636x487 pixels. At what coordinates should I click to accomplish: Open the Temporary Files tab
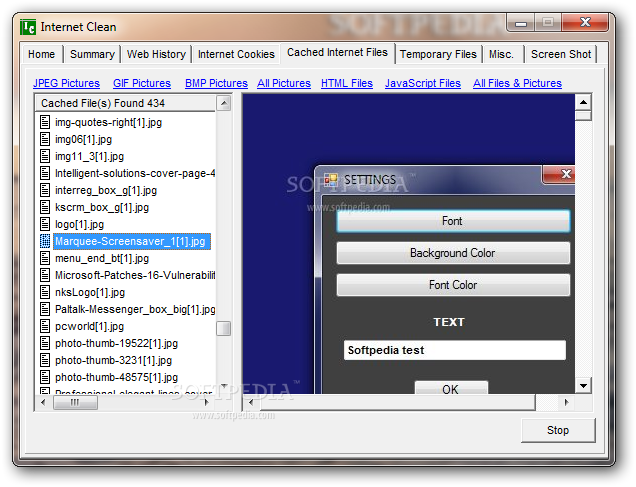[438, 54]
